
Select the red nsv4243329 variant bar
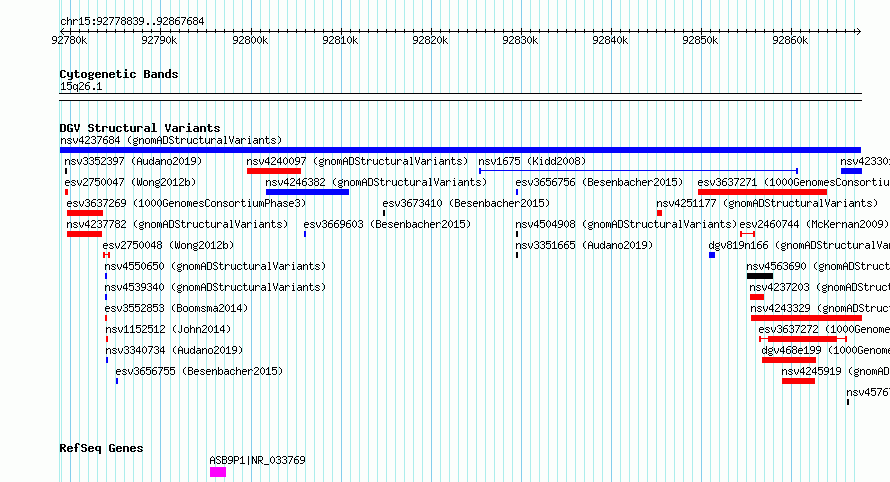point(806,318)
